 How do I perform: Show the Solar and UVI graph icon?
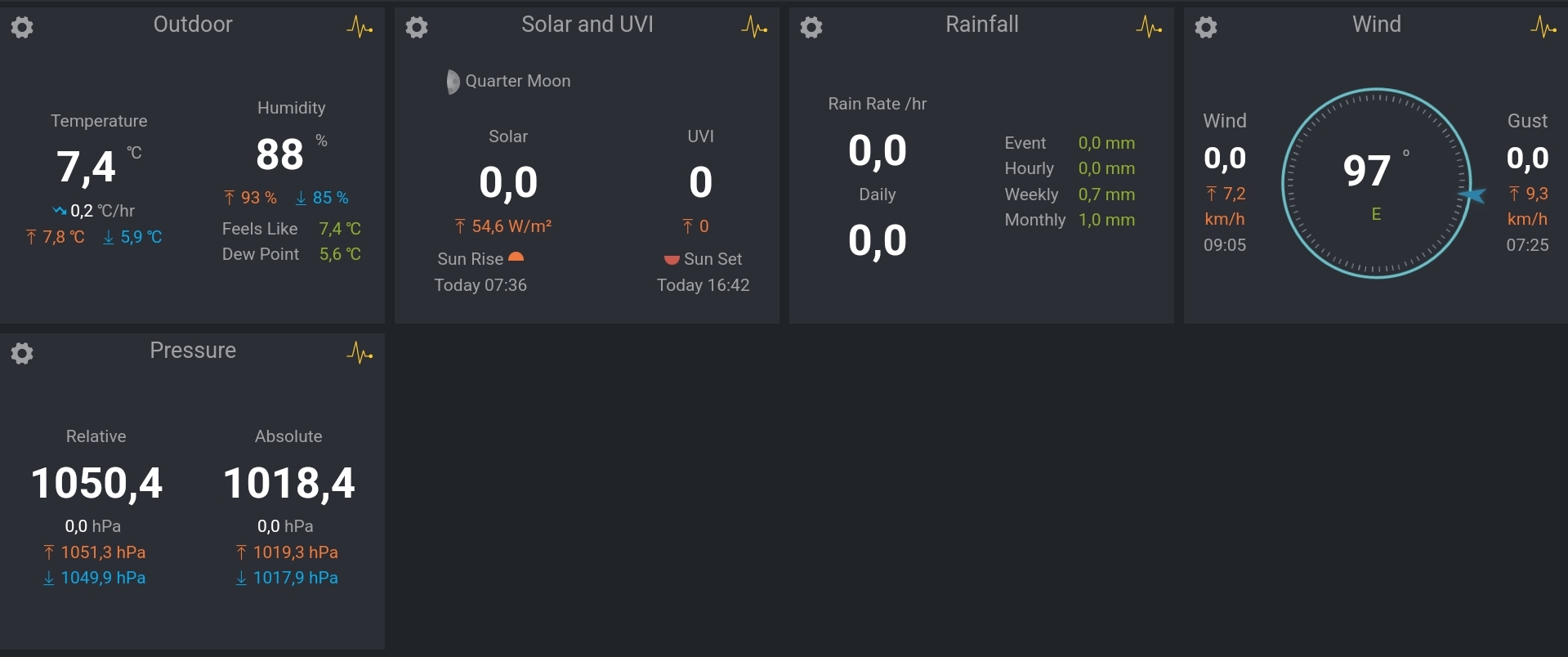[x=754, y=28]
